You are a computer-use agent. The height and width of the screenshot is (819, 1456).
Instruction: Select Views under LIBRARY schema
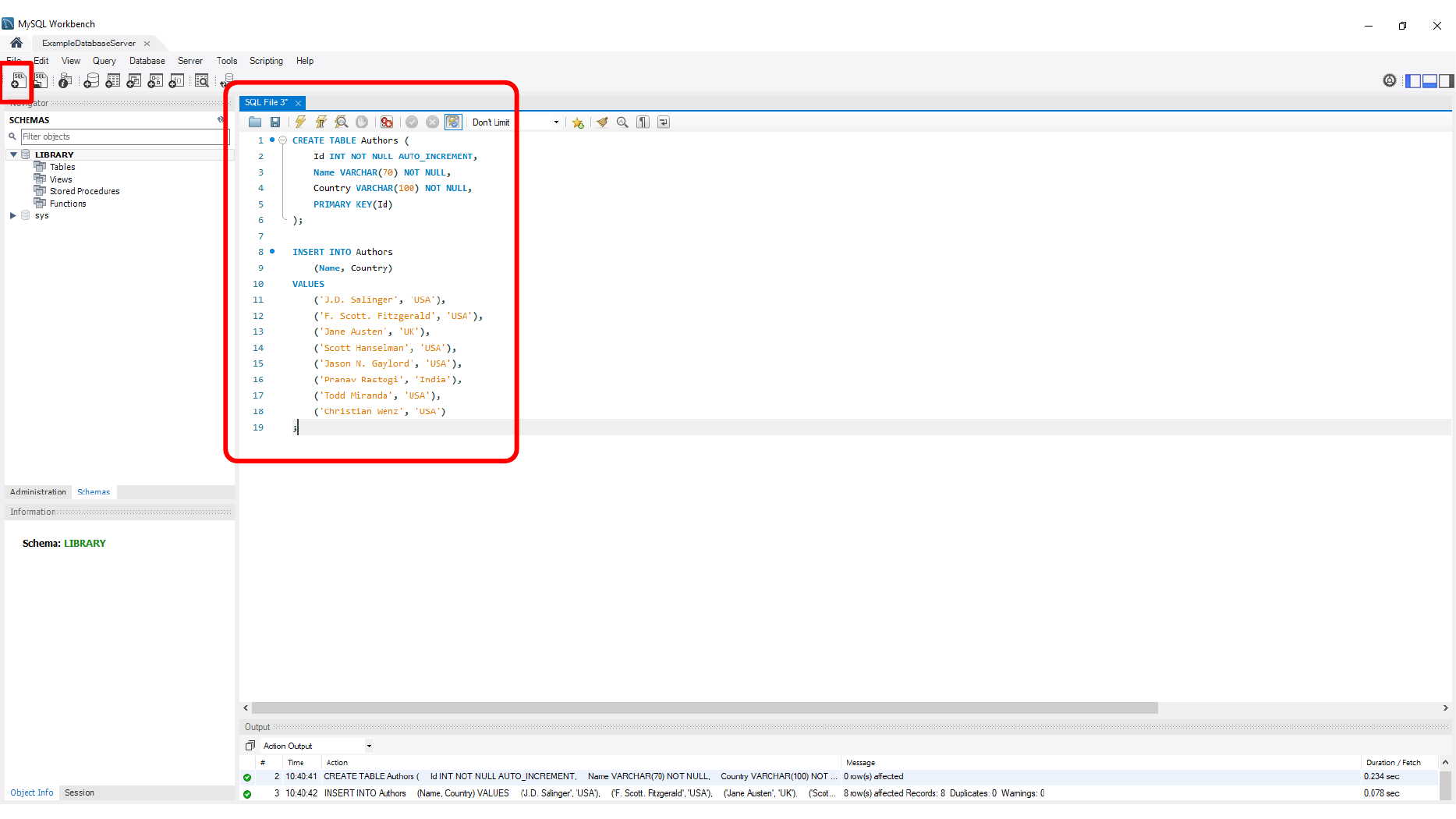61,179
